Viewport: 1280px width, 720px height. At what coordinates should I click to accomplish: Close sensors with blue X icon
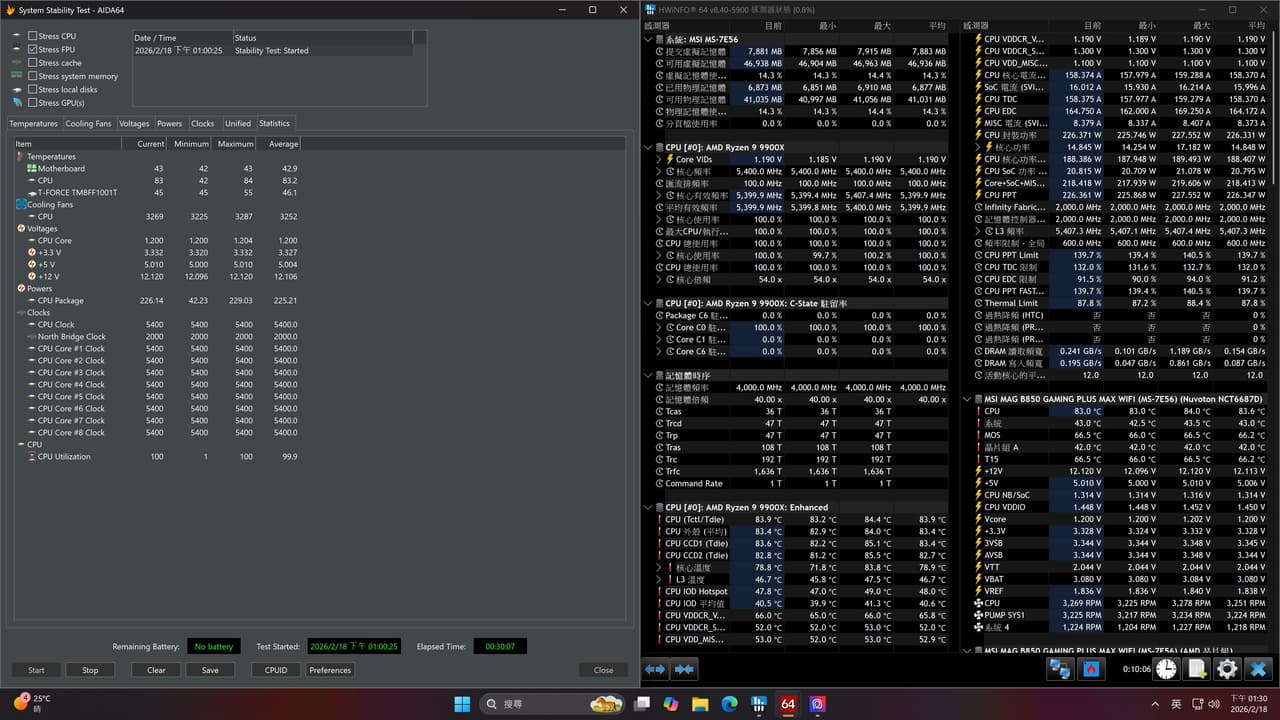pos(1258,669)
